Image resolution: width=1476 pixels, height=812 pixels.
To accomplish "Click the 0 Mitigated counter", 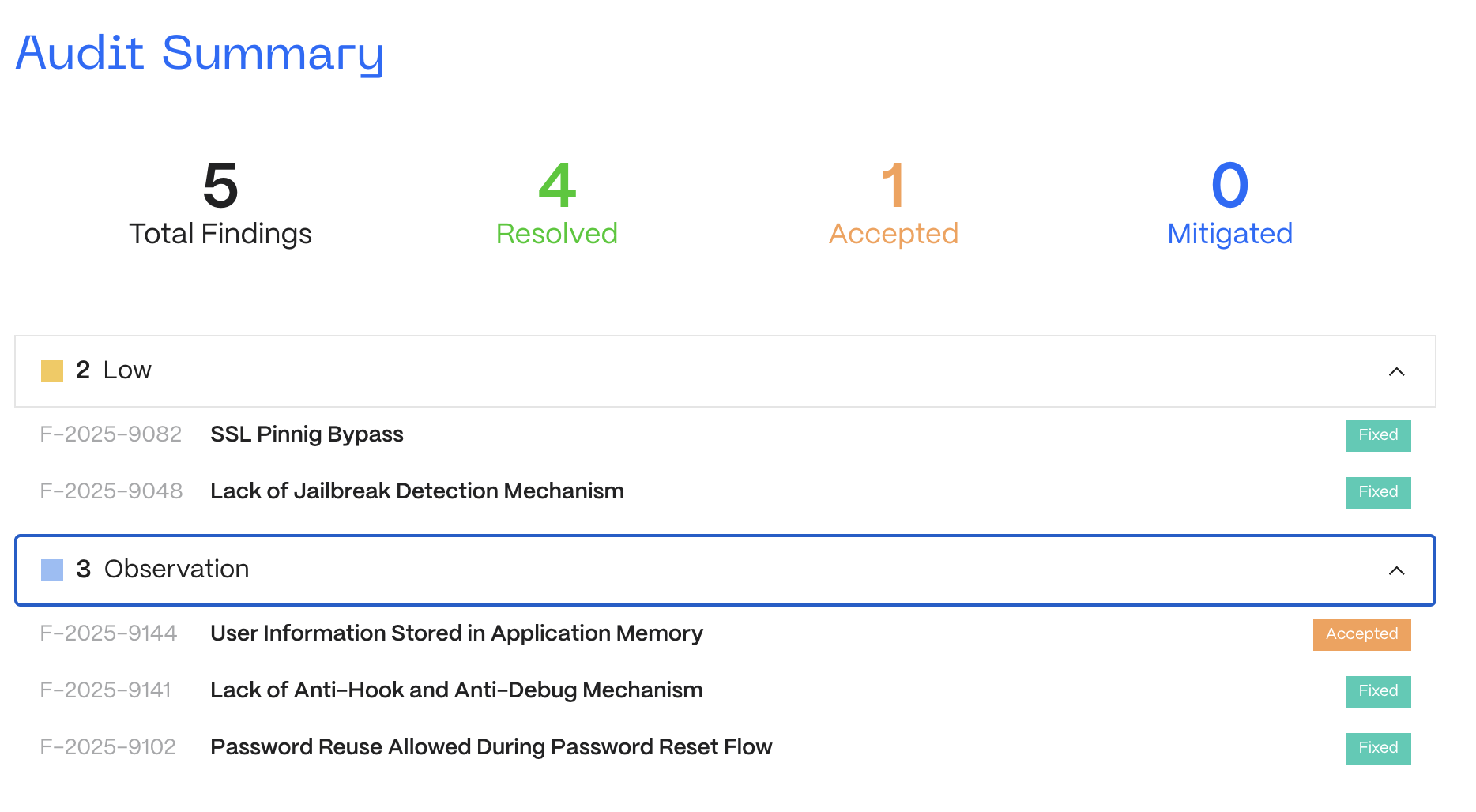I will tap(1230, 204).
